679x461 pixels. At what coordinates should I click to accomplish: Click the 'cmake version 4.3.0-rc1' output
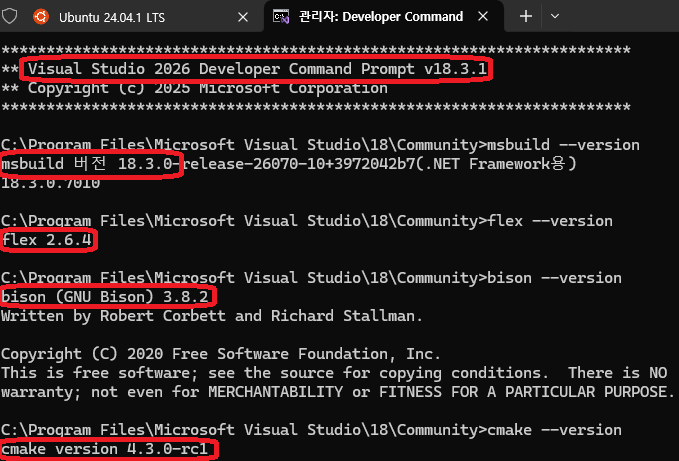pyautogui.click(x=105, y=449)
